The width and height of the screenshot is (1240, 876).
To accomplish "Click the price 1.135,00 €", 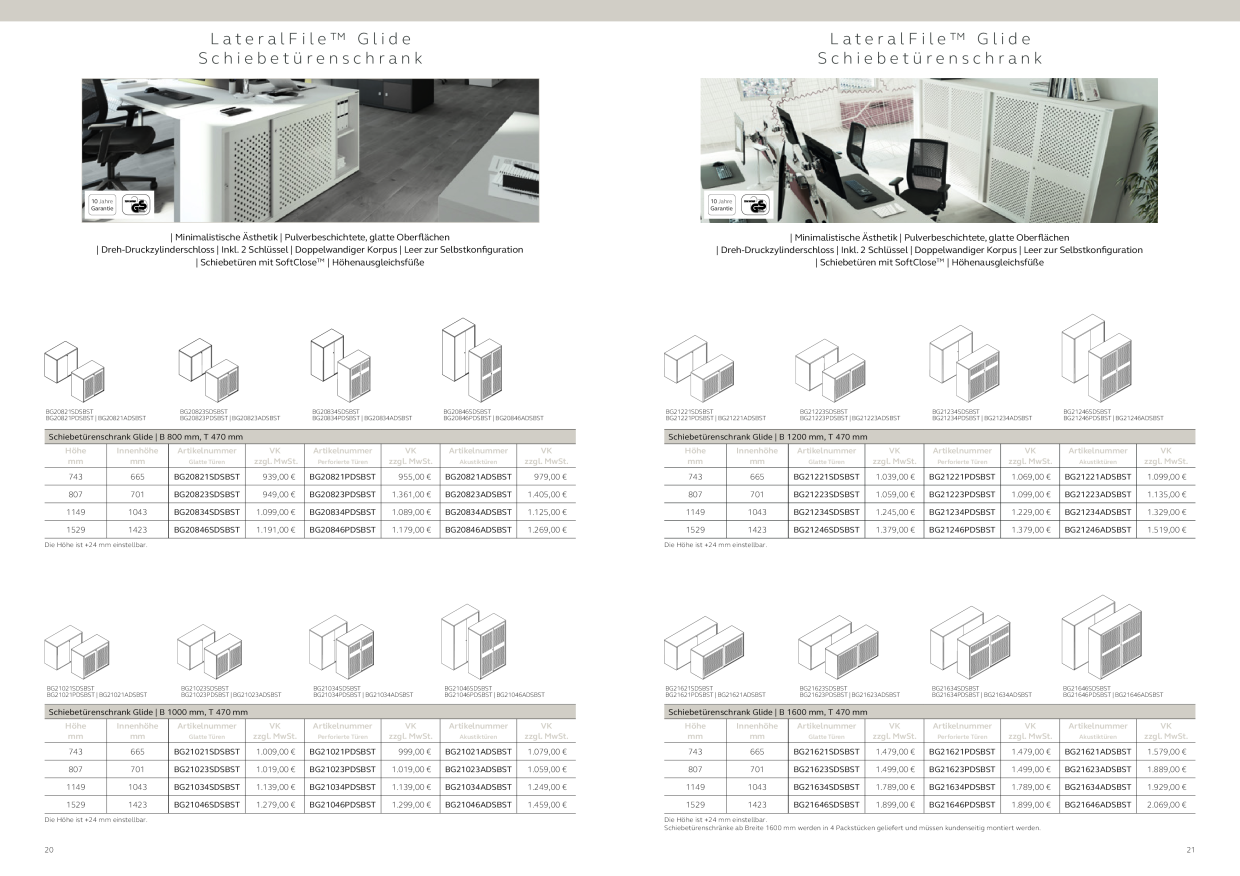I will [1166, 494].
